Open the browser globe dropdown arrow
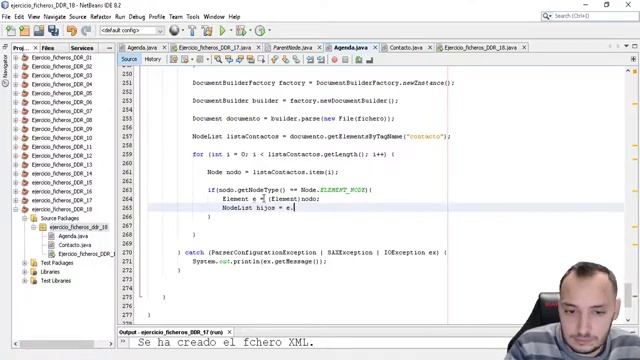The image size is (640, 360). tap(182, 31)
